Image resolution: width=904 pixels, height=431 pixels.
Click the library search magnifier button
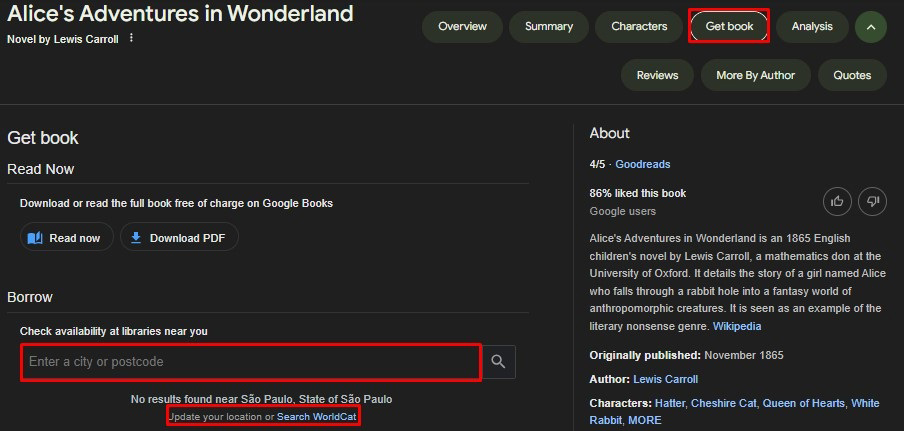[499, 362]
